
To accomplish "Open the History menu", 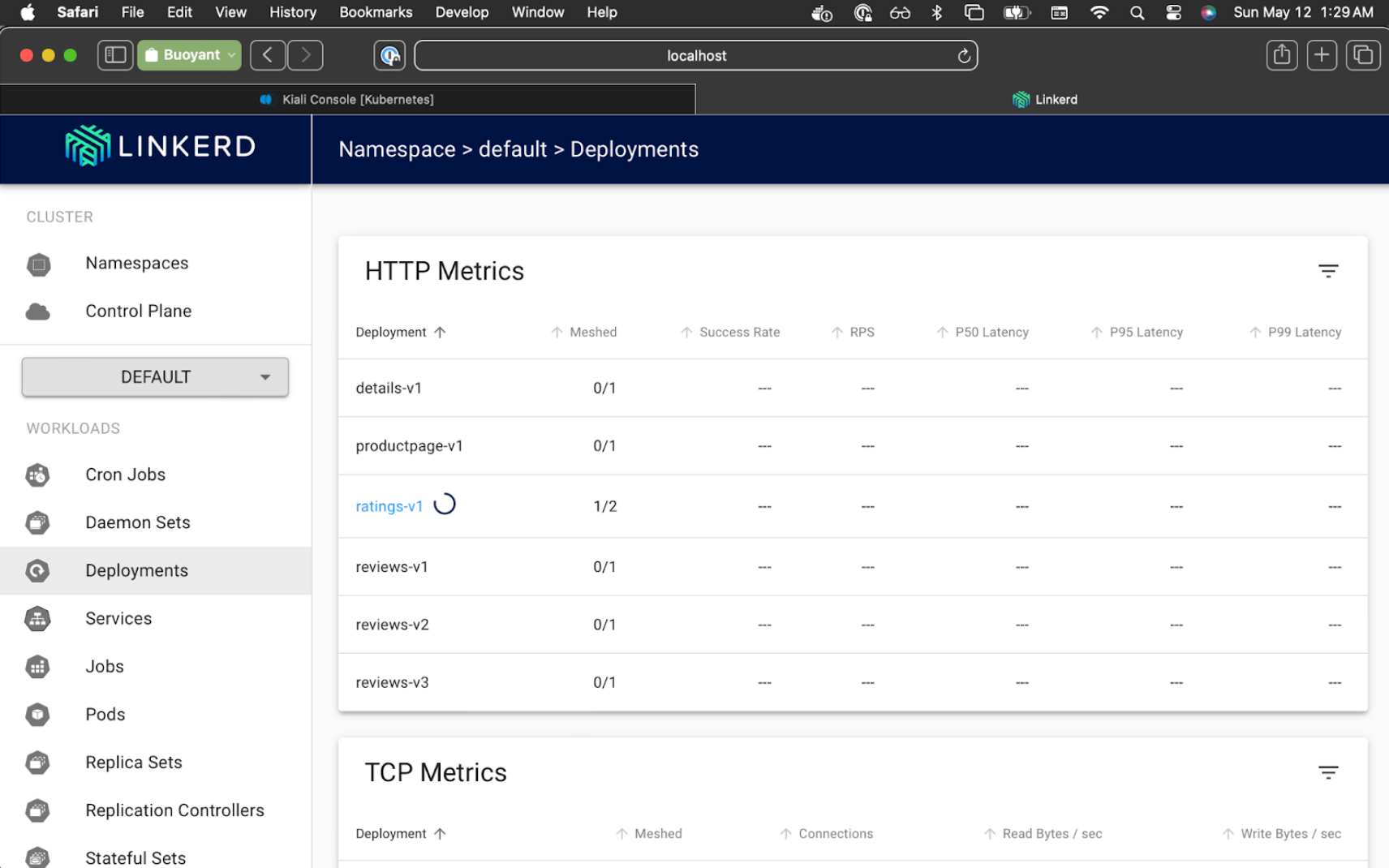I will click(293, 12).
